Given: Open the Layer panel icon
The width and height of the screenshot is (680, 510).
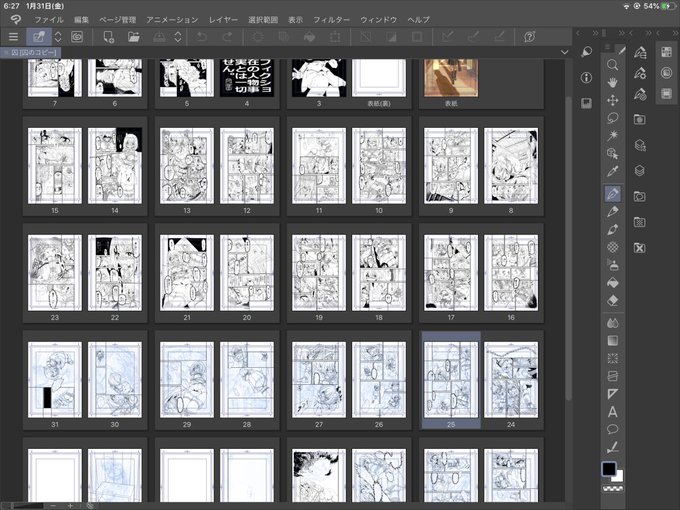Looking at the screenshot, I should coord(640,170).
